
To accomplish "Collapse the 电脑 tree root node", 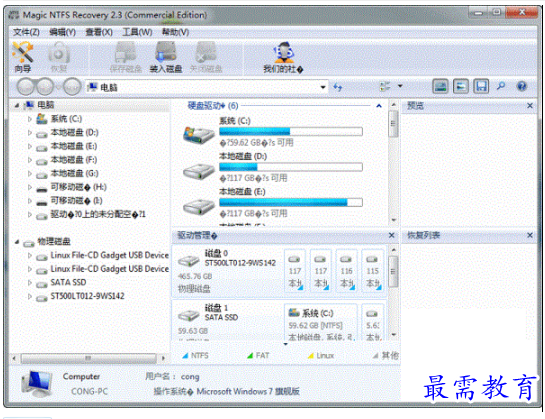I will (17, 105).
